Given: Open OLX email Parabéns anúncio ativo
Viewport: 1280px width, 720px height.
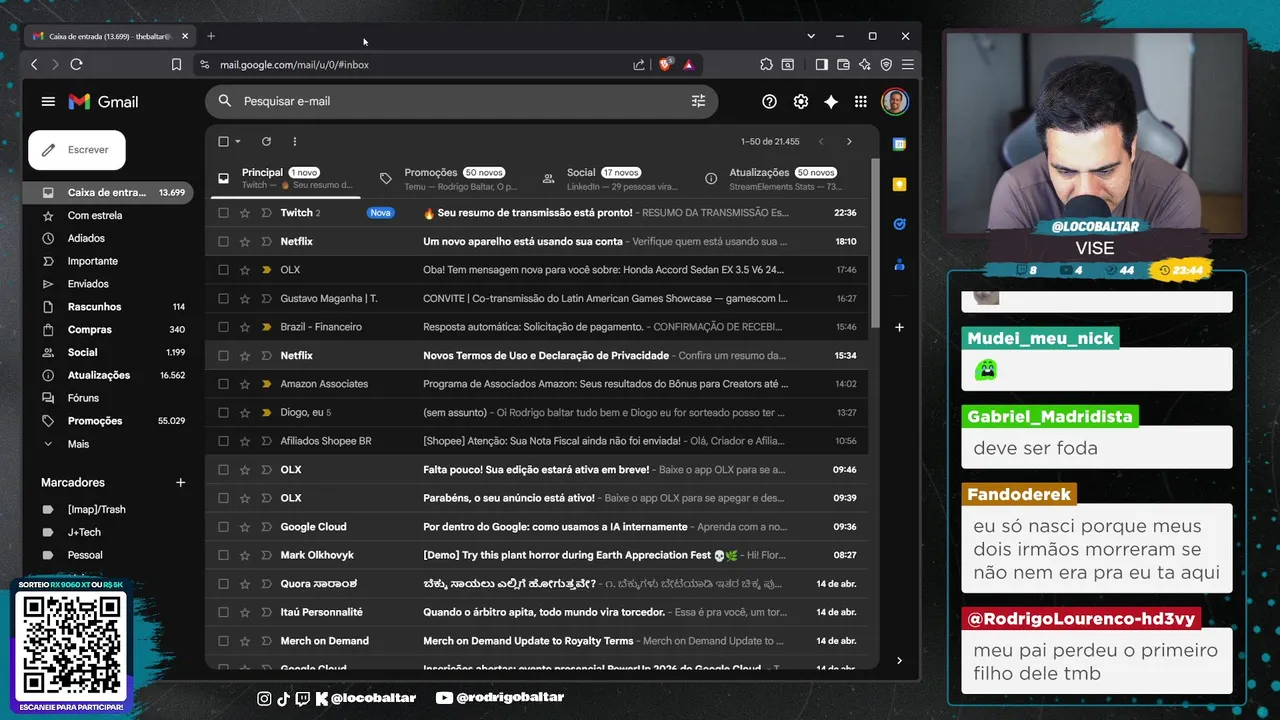Looking at the screenshot, I should pyautogui.click(x=537, y=498).
